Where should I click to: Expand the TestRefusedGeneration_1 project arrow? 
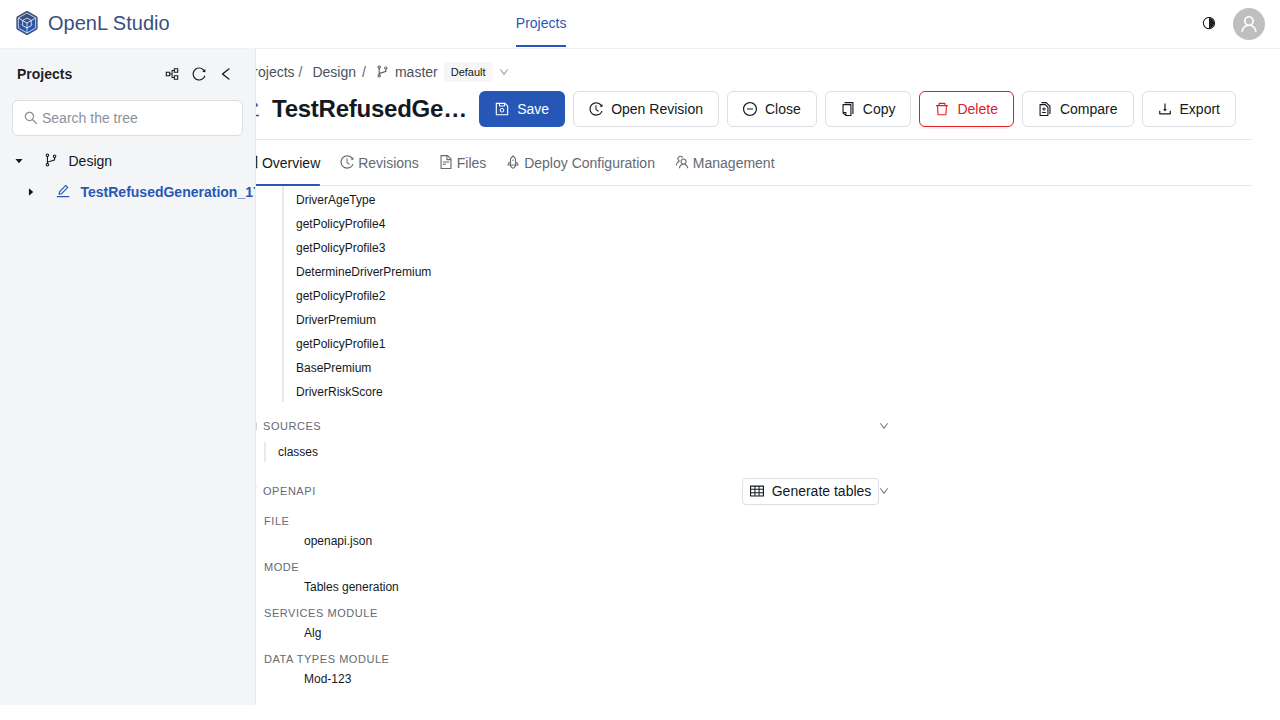[x=31, y=192]
